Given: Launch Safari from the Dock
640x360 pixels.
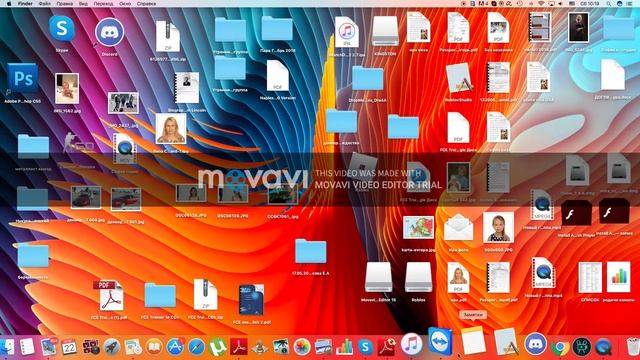Looking at the screenshot, I should tap(196, 347).
